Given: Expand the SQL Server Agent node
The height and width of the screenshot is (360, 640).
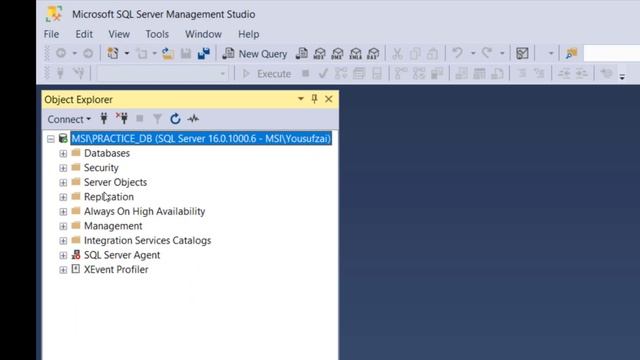Looking at the screenshot, I should coord(63,256).
